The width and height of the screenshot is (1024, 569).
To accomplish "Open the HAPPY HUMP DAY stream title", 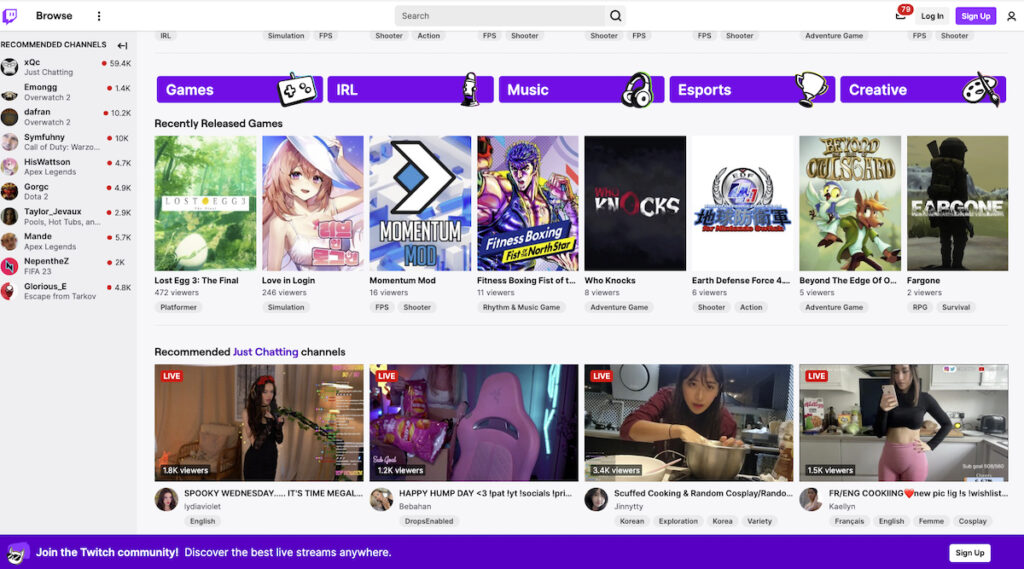I will [x=485, y=493].
